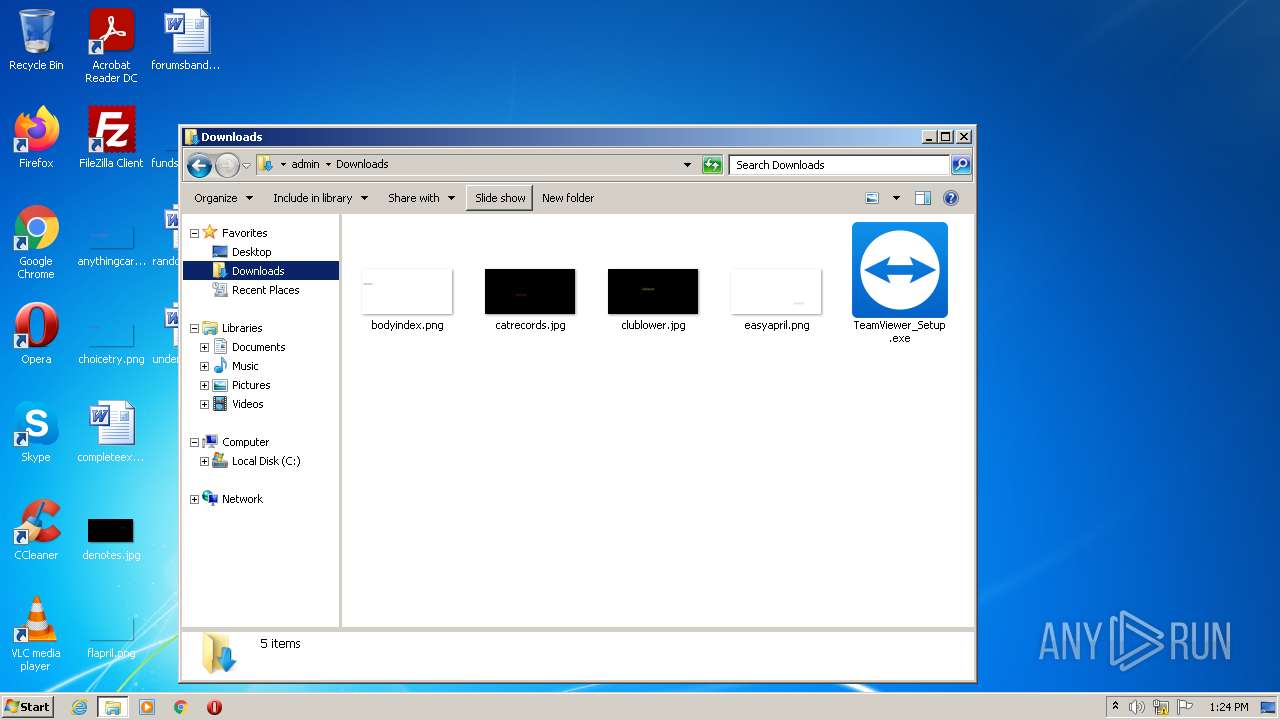The image size is (1280, 720).
Task: Collapse the Favorites tree group
Action: pyautogui.click(x=194, y=233)
